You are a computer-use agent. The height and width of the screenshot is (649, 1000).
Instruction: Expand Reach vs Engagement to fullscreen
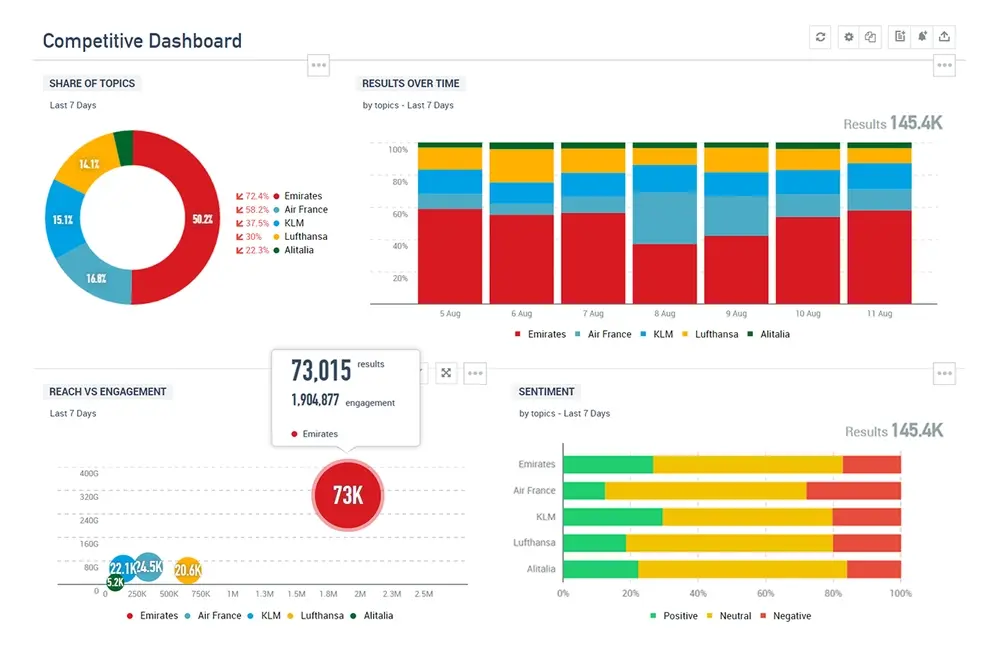pyautogui.click(x=446, y=373)
